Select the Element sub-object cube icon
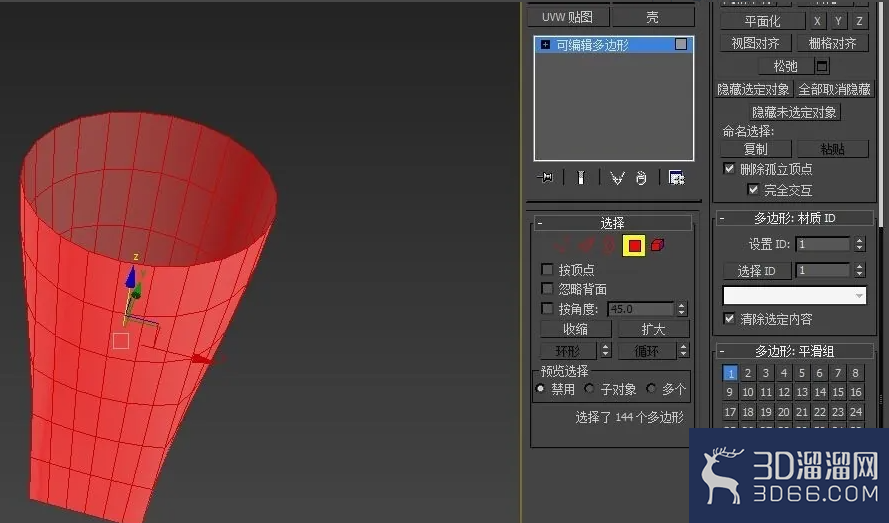 point(657,245)
